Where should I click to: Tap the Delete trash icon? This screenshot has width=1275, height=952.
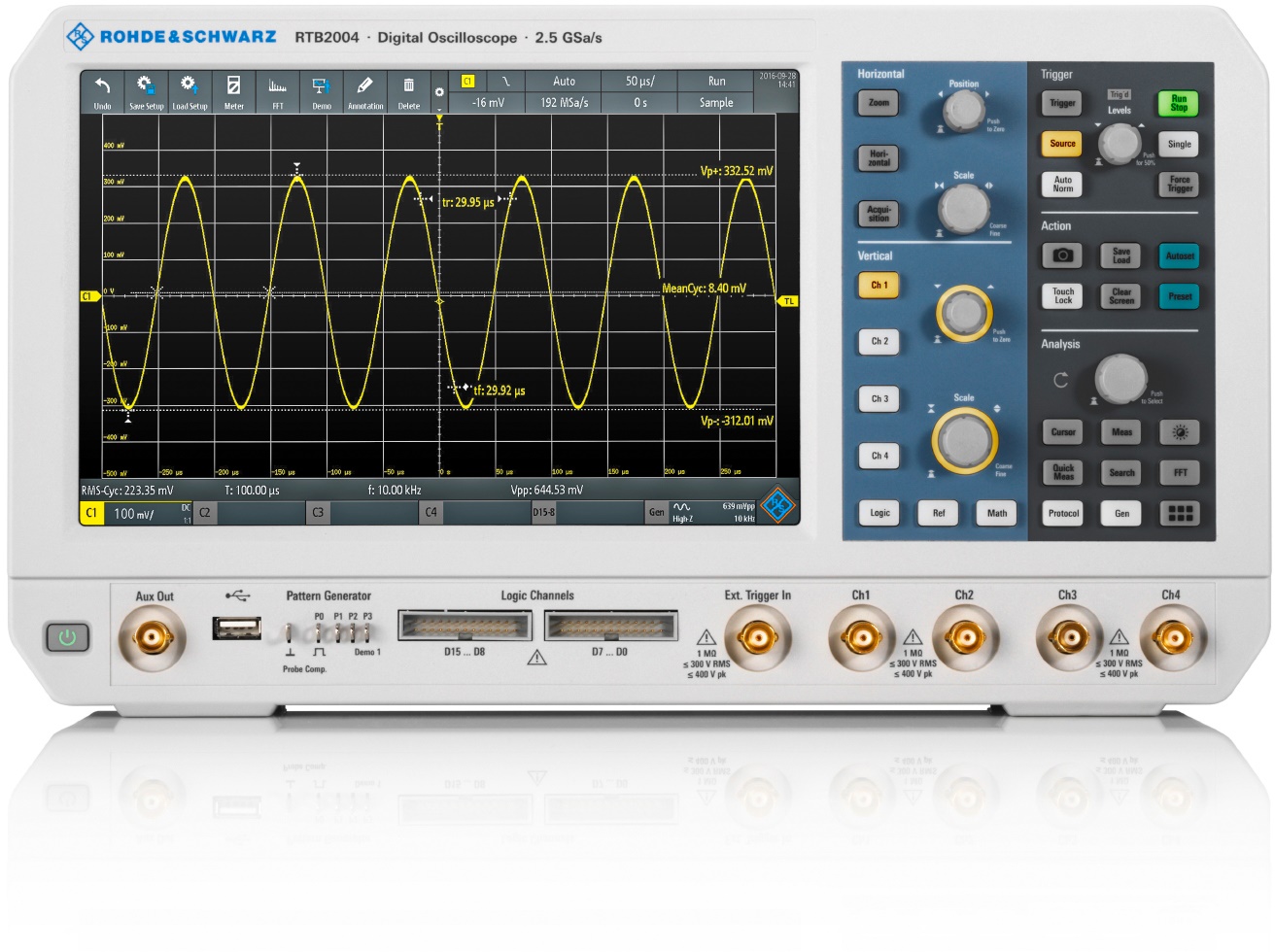(x=409, y=91)
